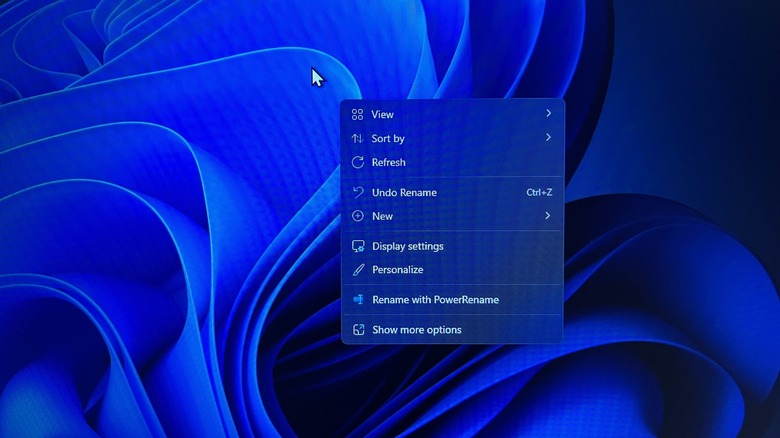Click the PowerRename icon
This screenshot has height=438, width=780.
[358, 300]
